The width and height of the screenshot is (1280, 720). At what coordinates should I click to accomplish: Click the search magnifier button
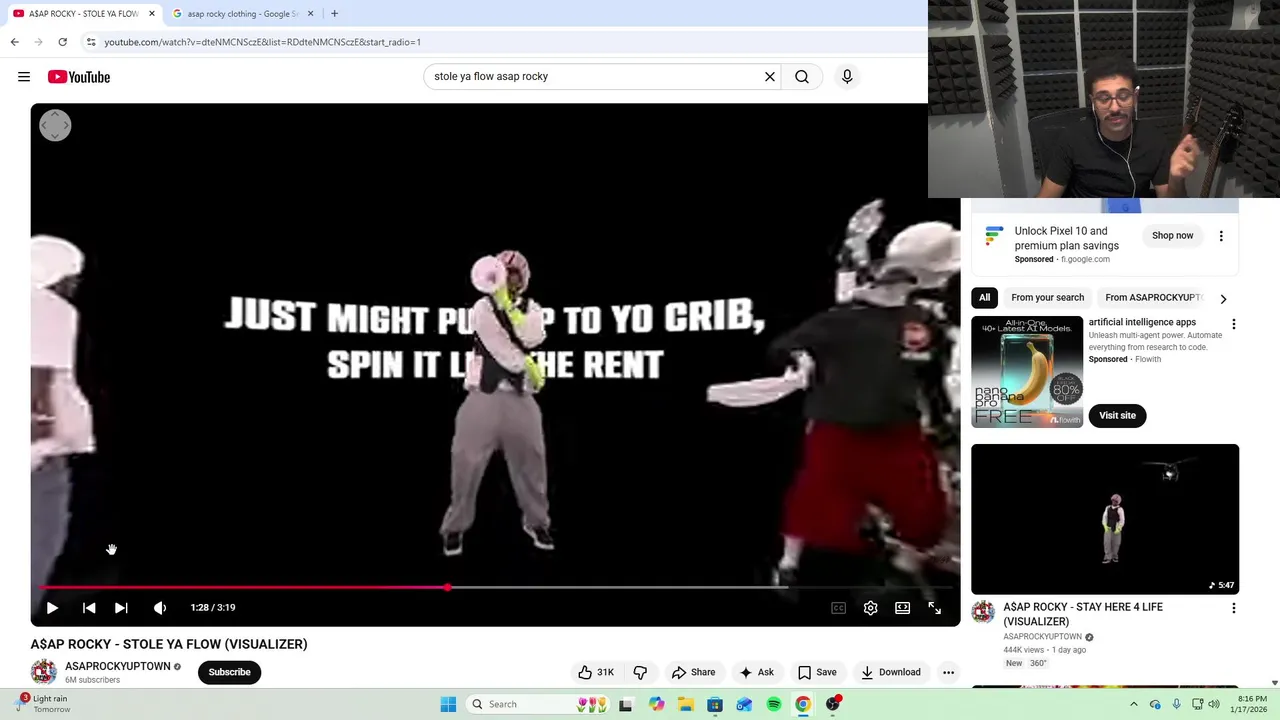click(x=802, y=77)
